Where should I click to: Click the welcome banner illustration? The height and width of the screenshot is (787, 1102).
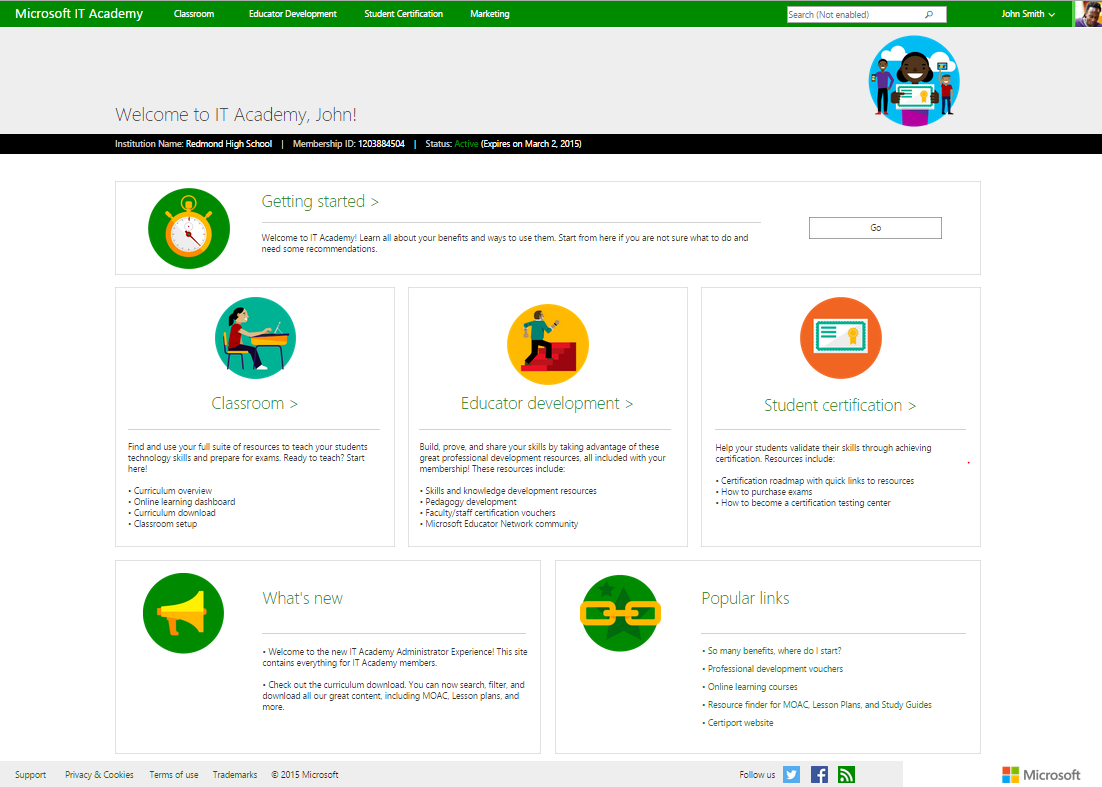click(x=914, y=81)
